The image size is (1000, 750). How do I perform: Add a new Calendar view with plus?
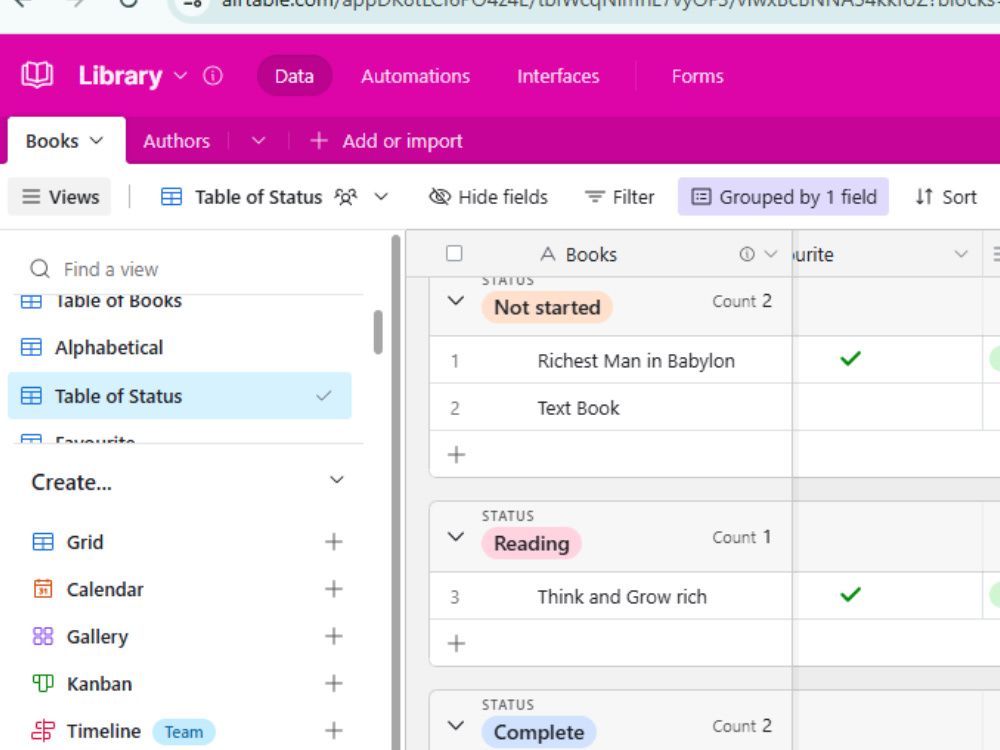(334, 589)
